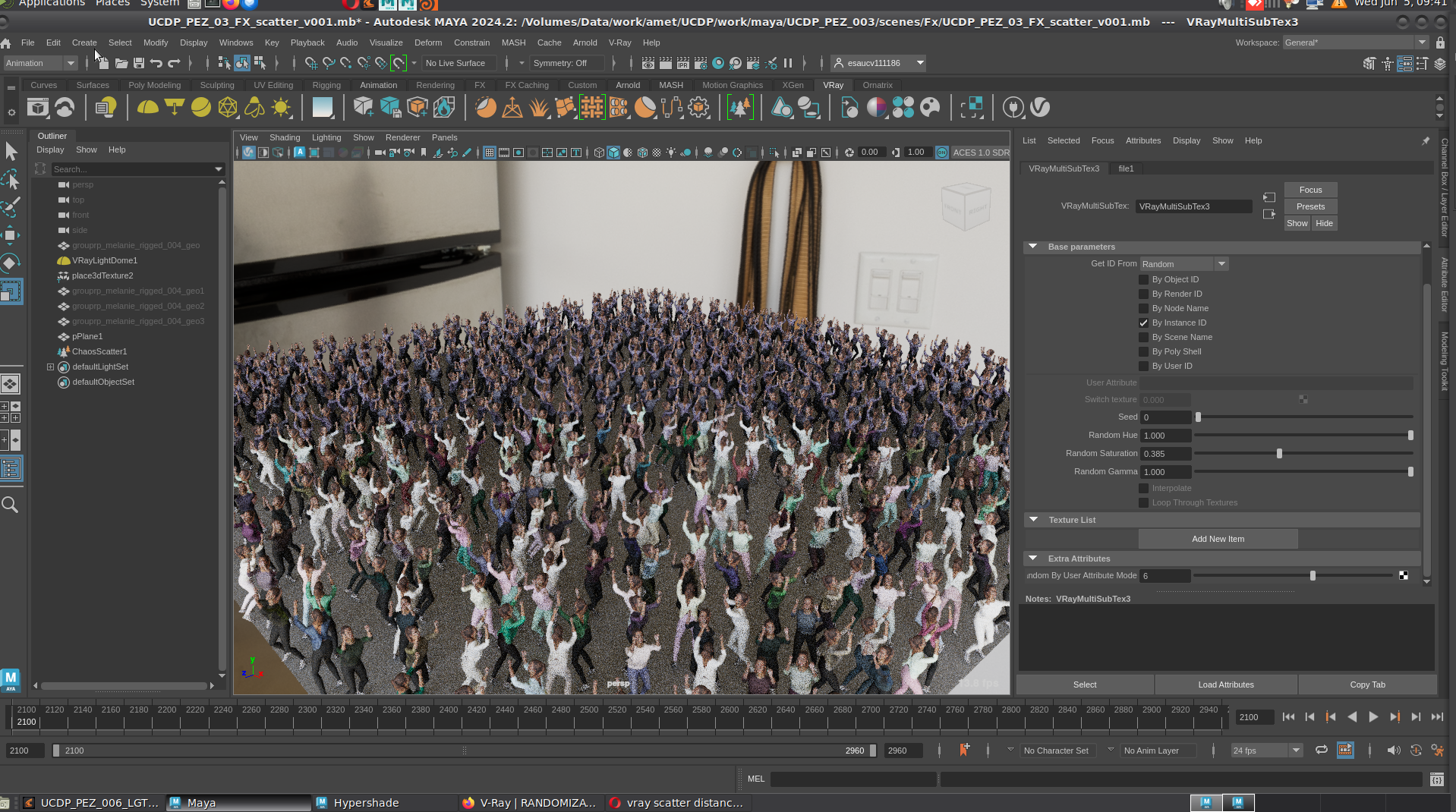Collapse the Base parameters section
Viewport: 1456px width, 812px height.
[1032, 247]
